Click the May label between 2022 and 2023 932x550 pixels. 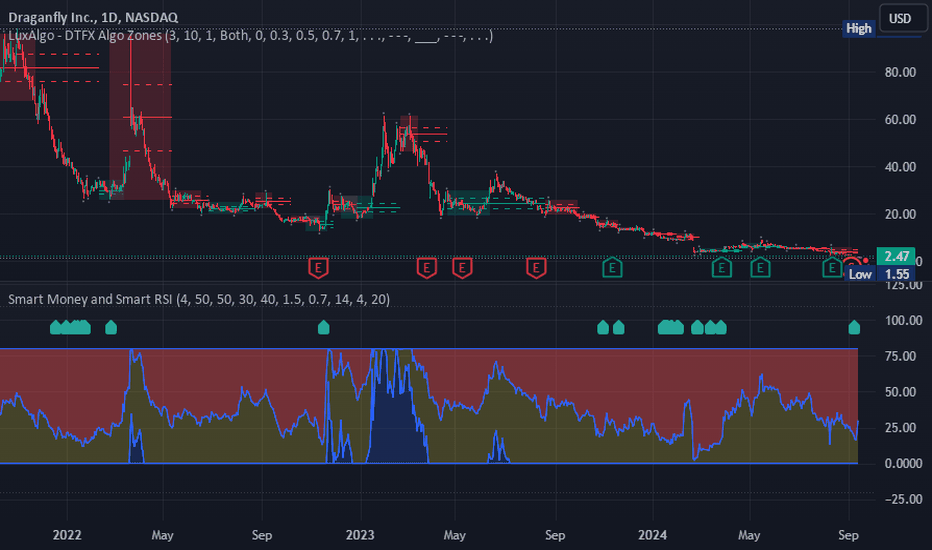tap(162, 535)
